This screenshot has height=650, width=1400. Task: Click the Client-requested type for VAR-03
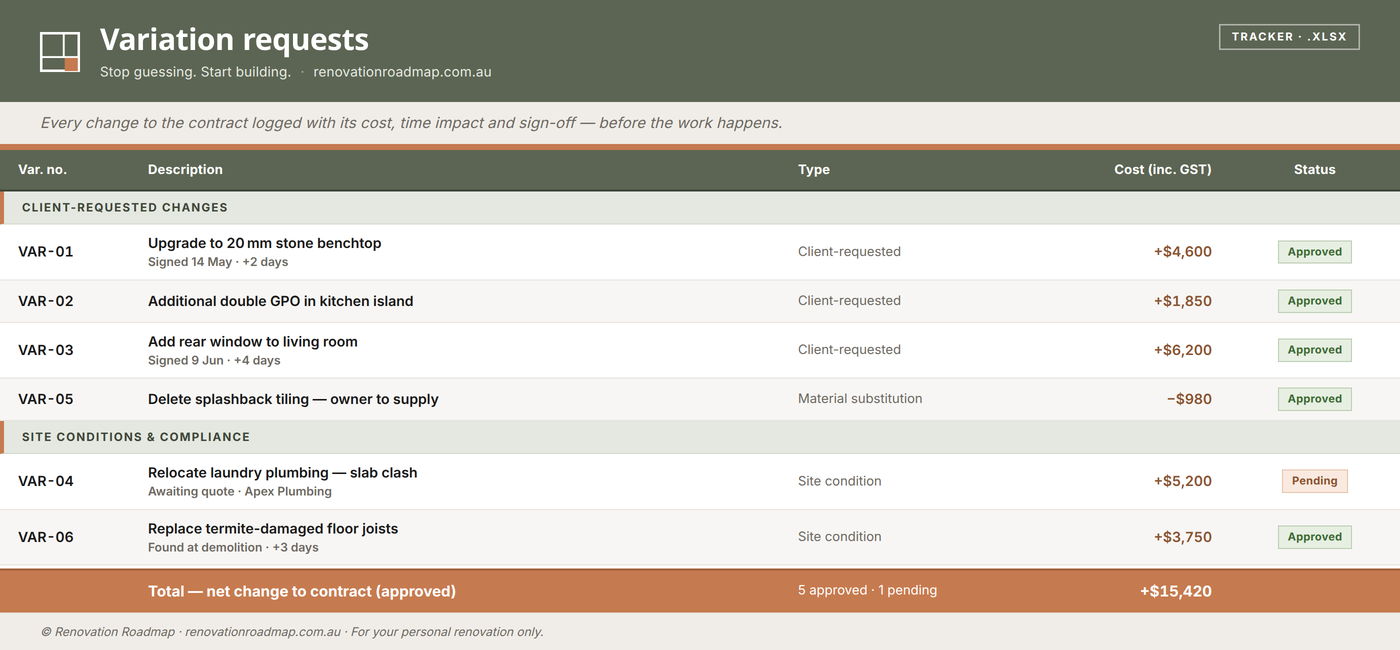(x=849, y=350)
